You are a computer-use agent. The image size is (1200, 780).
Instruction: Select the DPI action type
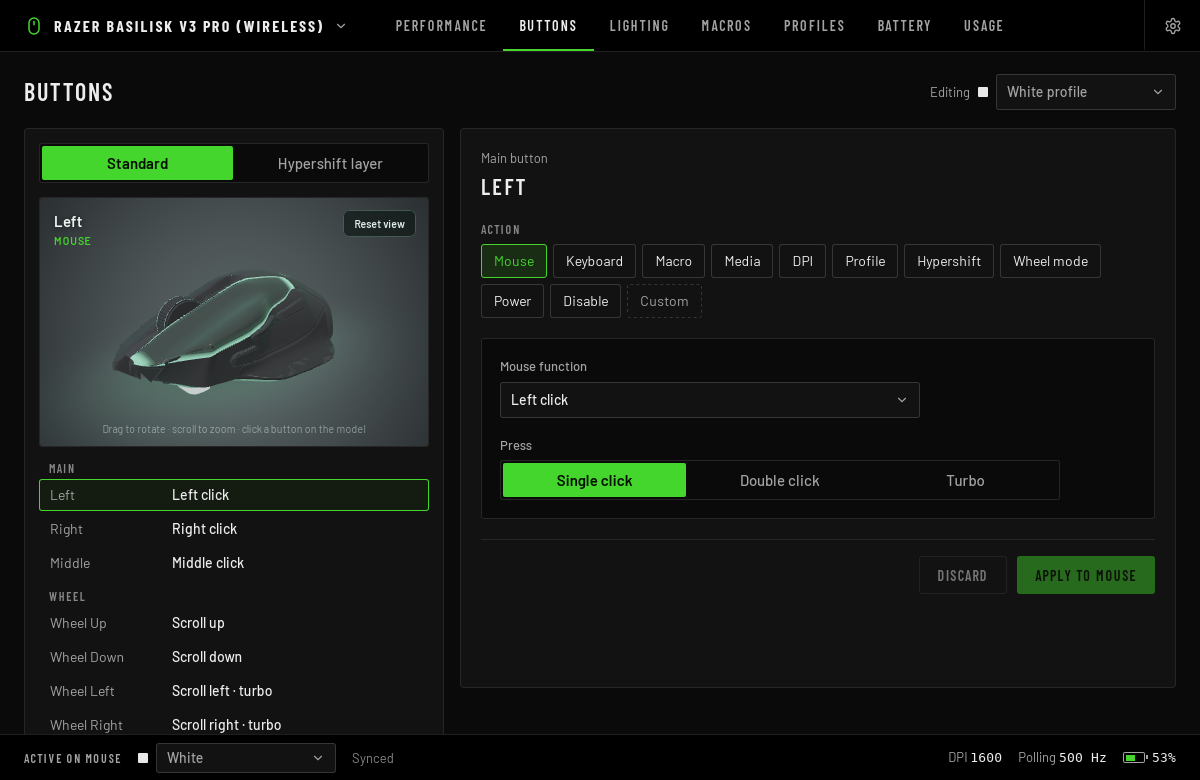802,261
